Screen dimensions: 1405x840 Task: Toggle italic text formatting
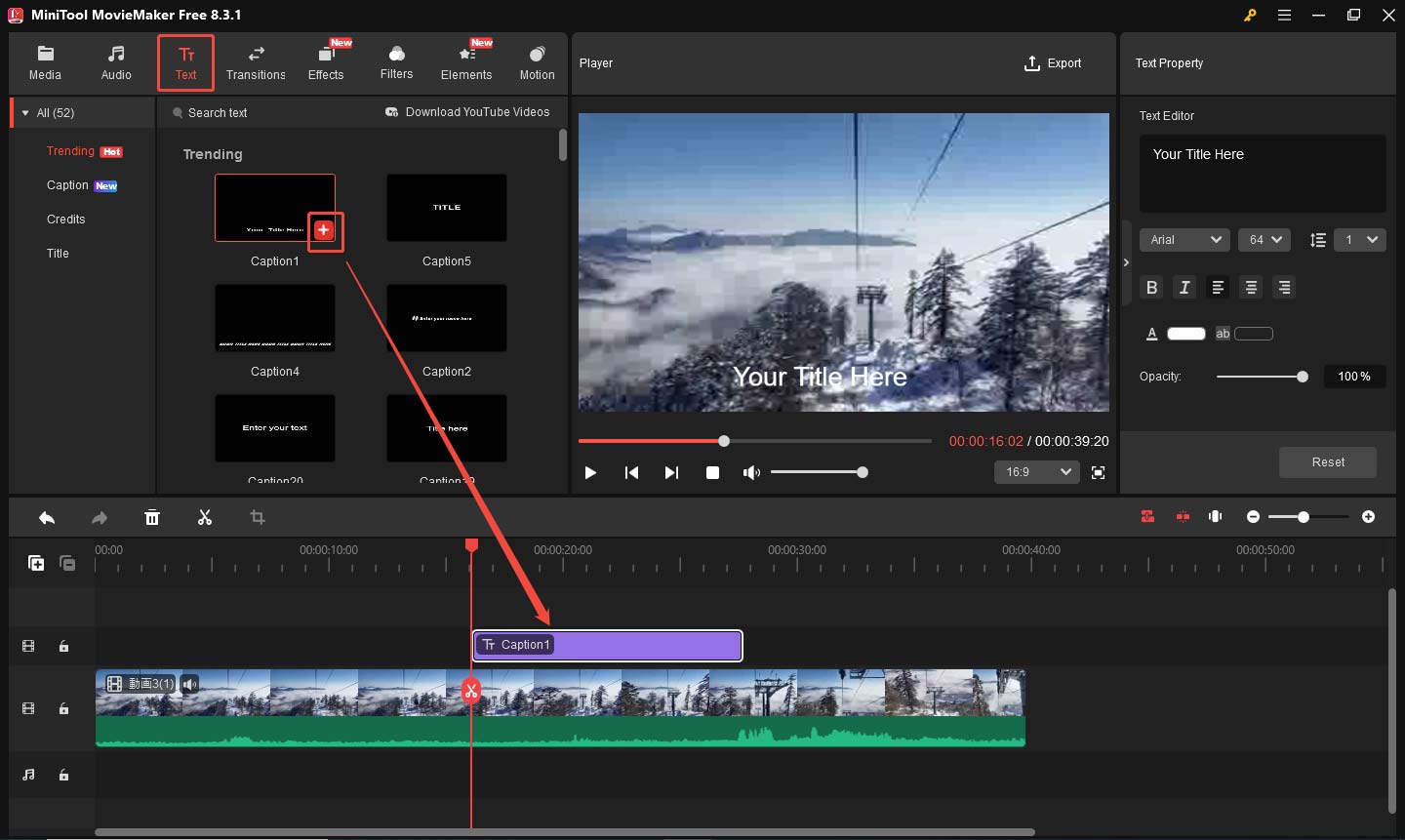pyautogui.click(x=1184, y=287)
